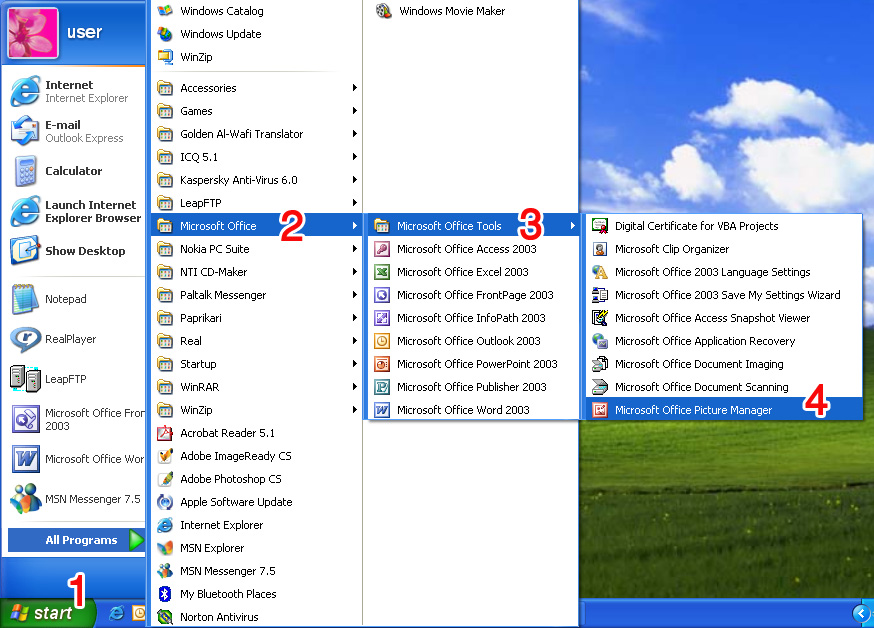Screen dimensions: 874x628
Task: Click the Apple Software Update icon
Action: 165,502
